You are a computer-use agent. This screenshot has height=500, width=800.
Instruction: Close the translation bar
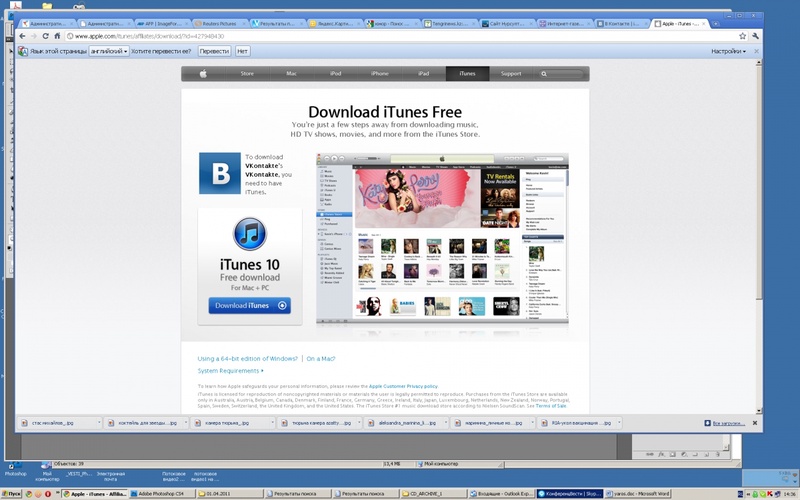[757, 50]
